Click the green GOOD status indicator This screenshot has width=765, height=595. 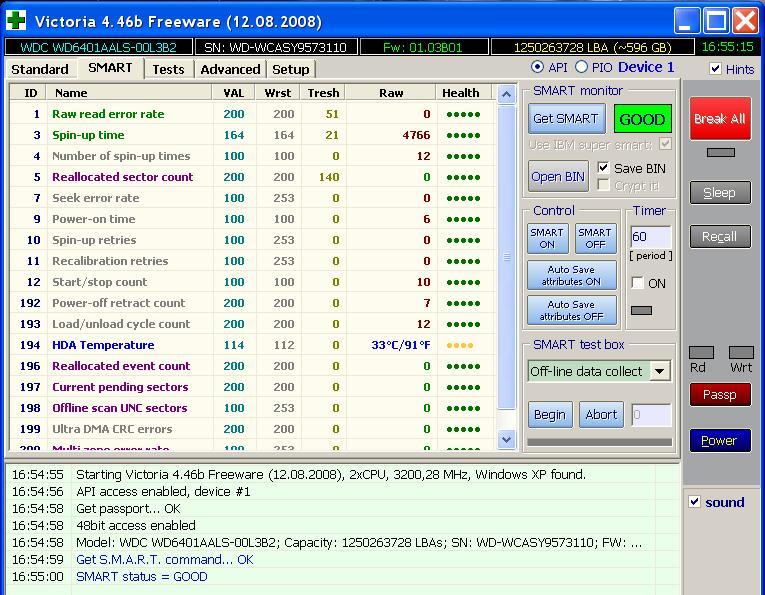[642, 119]
